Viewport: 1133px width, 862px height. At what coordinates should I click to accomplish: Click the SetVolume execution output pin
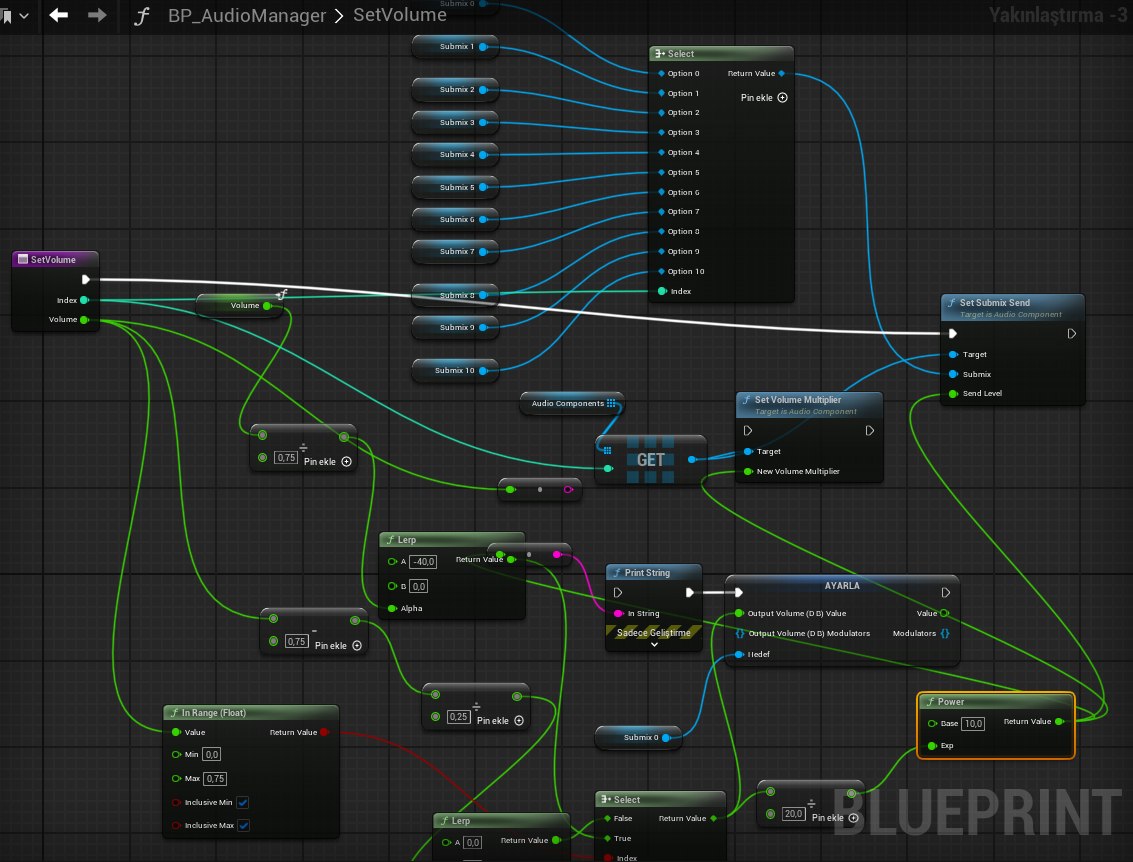(85, 280)
